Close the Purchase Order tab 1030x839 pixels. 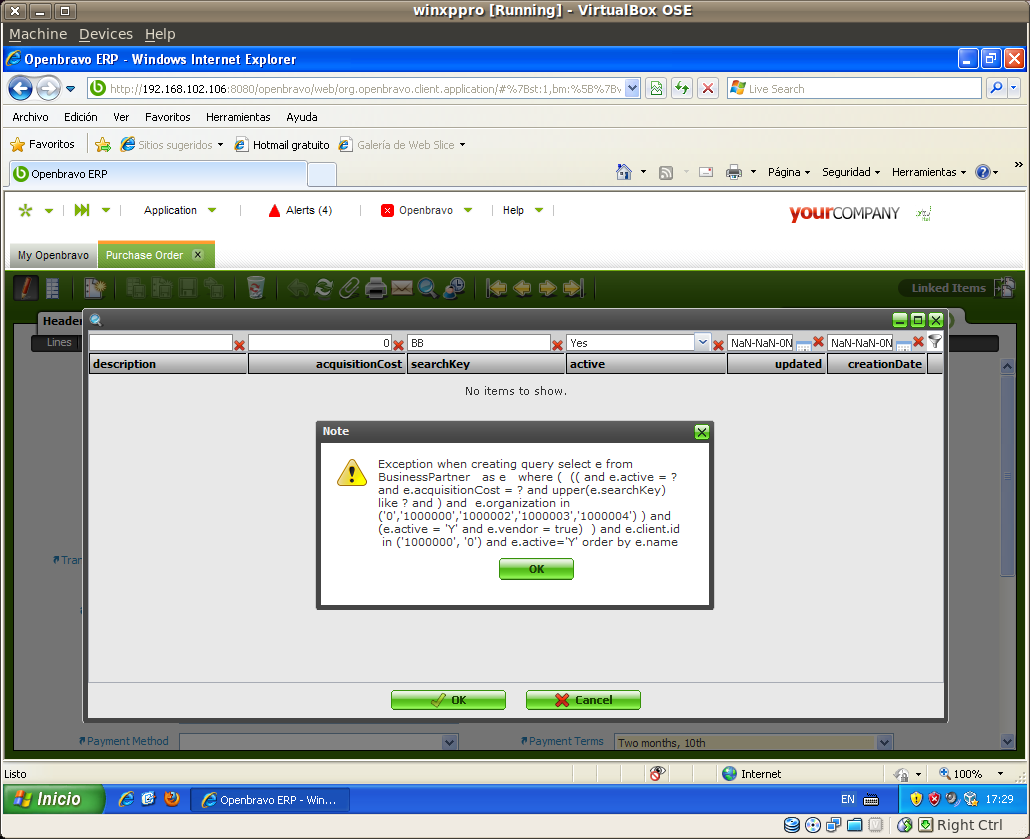pos(198,254)
